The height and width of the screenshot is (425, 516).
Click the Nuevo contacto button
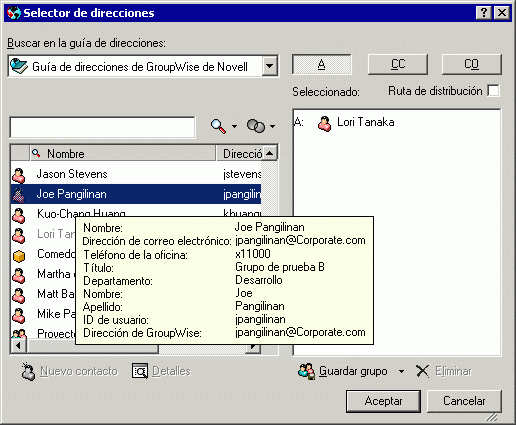click(x=70, y=371)
